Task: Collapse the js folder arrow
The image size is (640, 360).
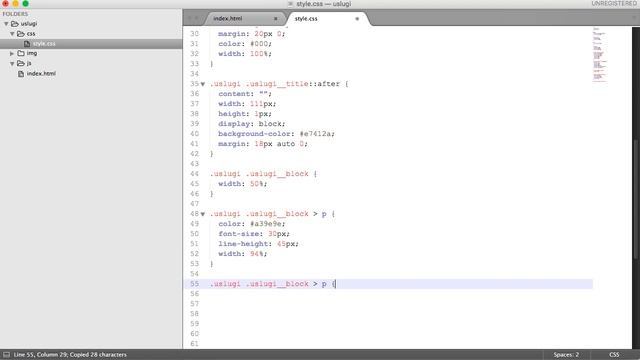Action: pyautogui.click(x=12, y=64)
